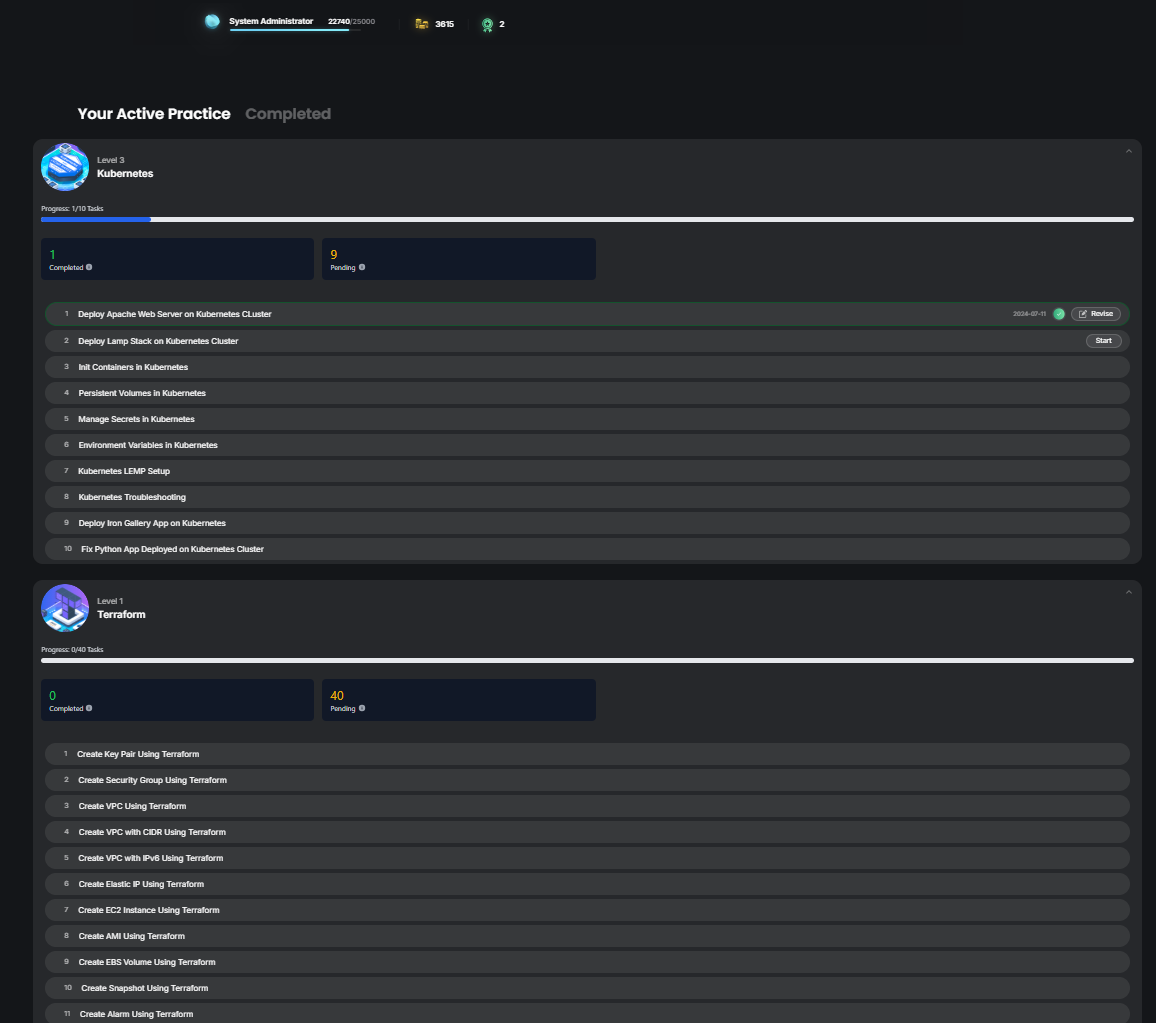The height and width of the screenshot is (1023, 1156).
Task: Open Create EBS Volume Using Terraform
Action: (x=587, y=962)
